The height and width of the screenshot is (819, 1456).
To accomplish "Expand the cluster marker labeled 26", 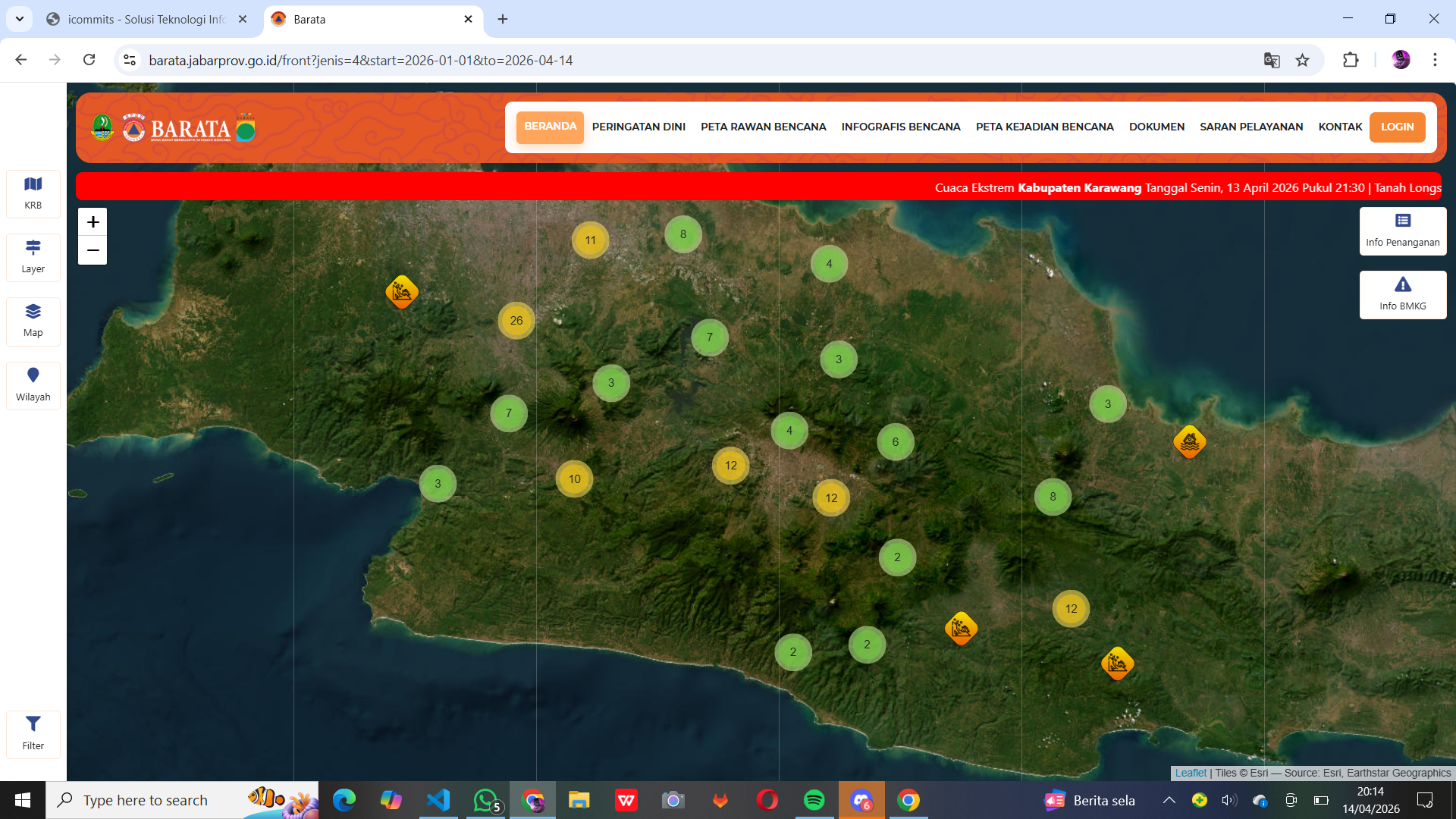I will coord(516,321).
